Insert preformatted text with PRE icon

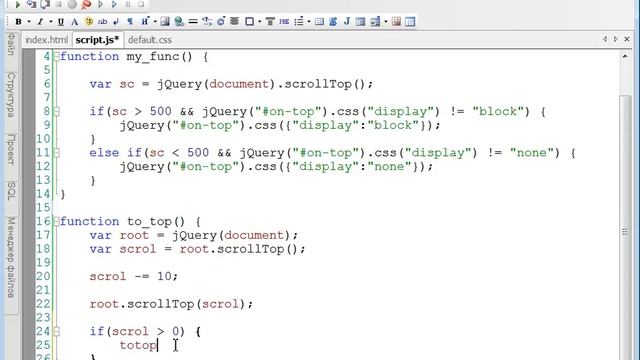coord(284,22)
